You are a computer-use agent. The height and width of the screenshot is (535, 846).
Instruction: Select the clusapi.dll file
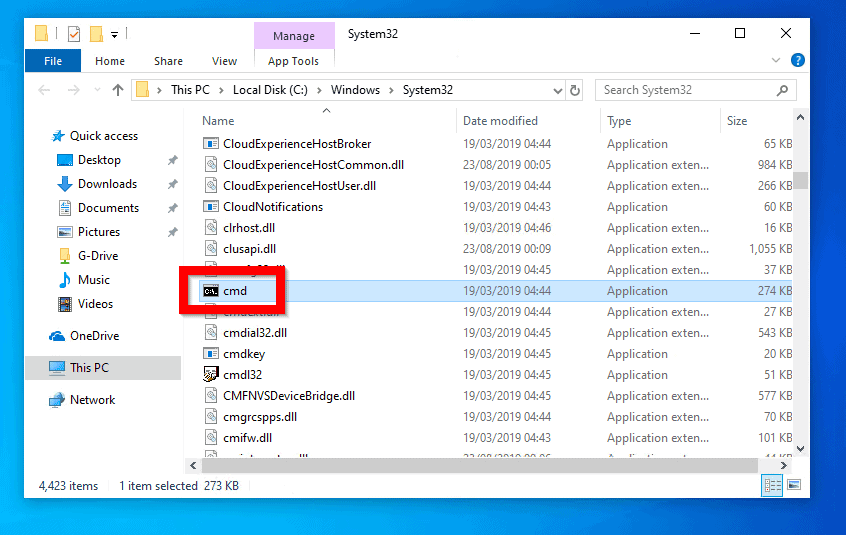[x=249, y=249]
